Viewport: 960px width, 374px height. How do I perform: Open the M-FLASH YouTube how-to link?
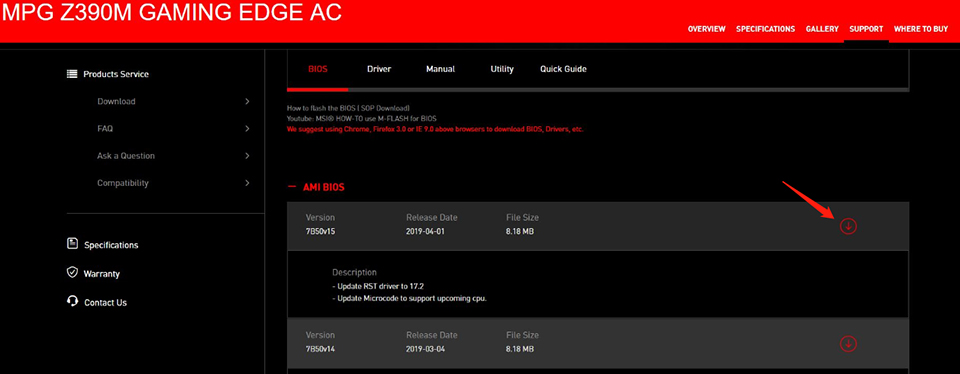pyautogui.click(x=362, y=118)
